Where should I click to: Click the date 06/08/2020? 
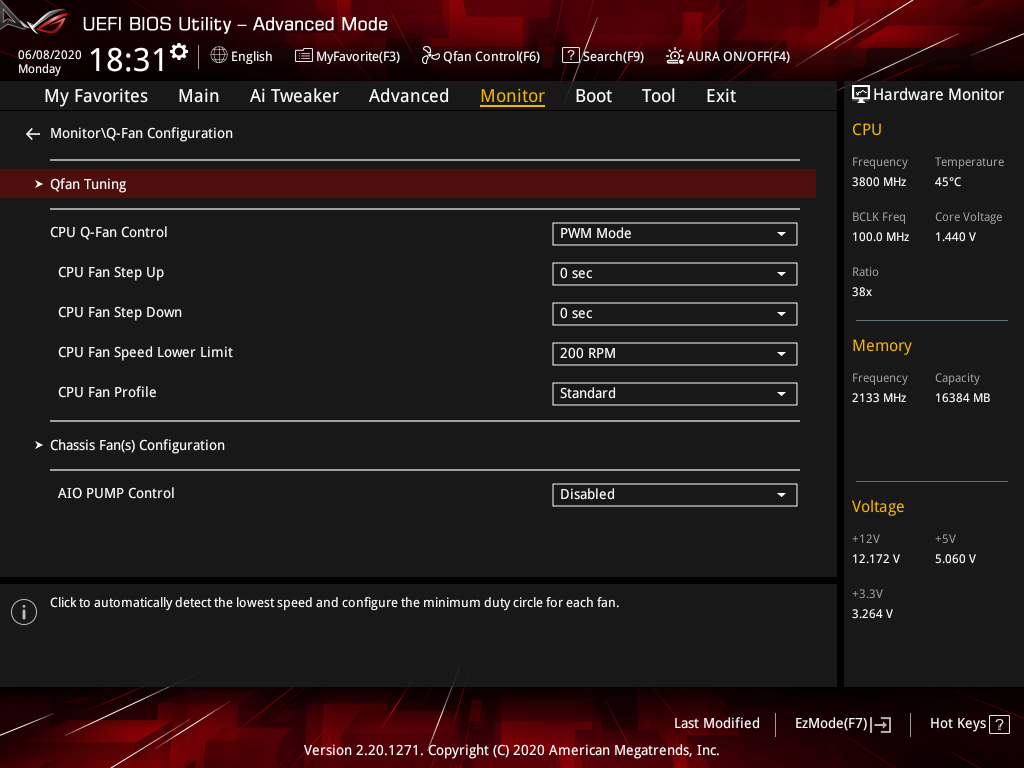pos(50,55)
